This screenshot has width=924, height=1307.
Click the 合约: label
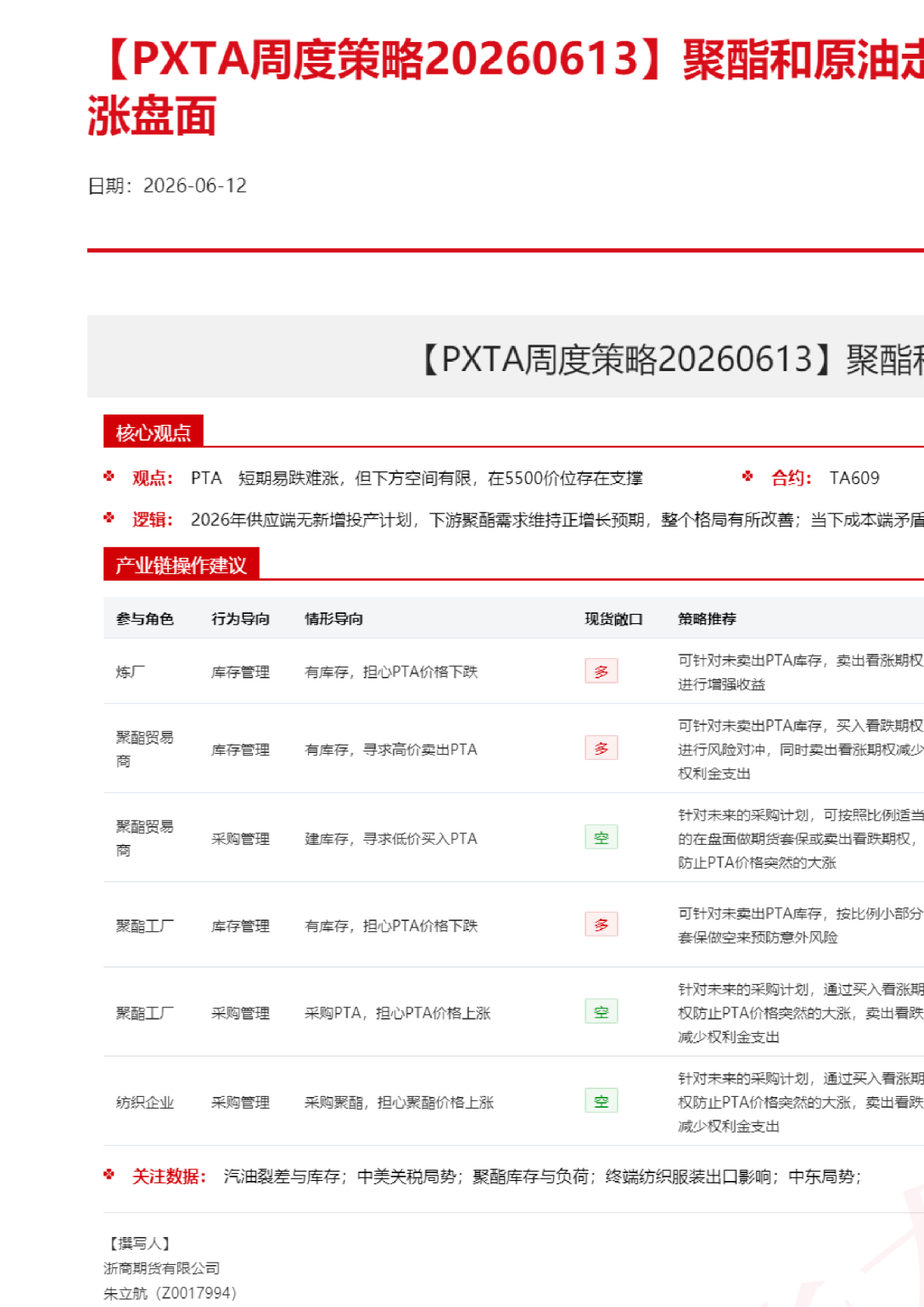792,478
